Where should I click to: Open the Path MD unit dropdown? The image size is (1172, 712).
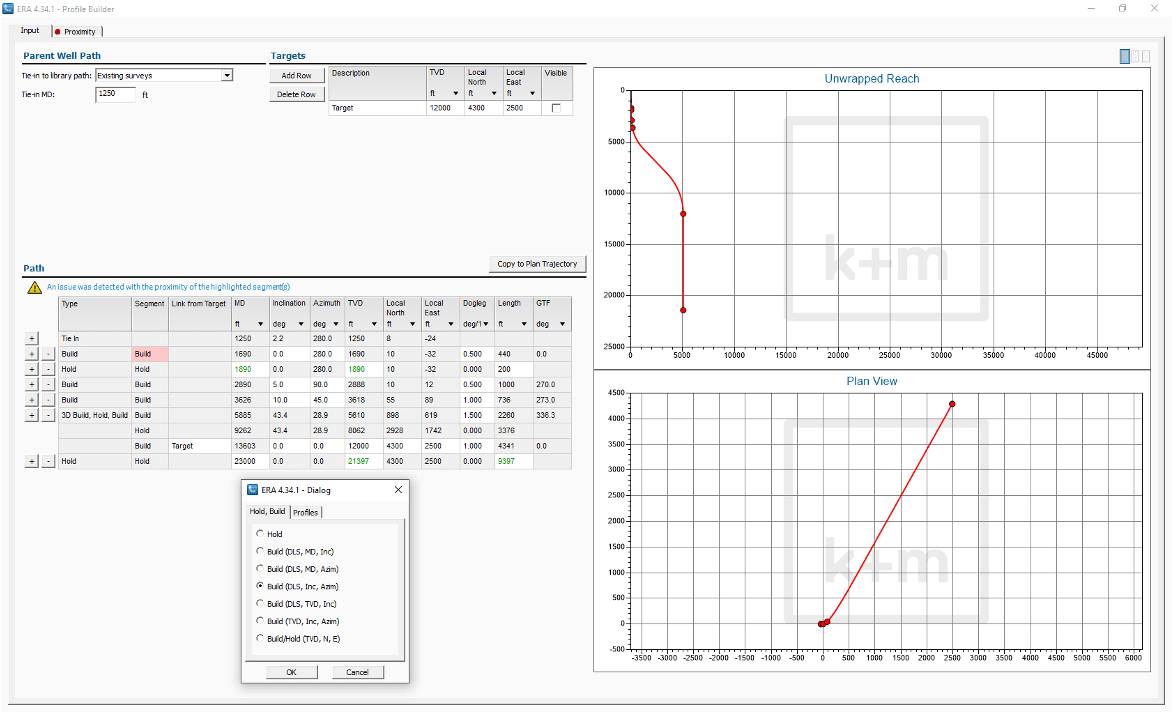click(x=260, y=324)
